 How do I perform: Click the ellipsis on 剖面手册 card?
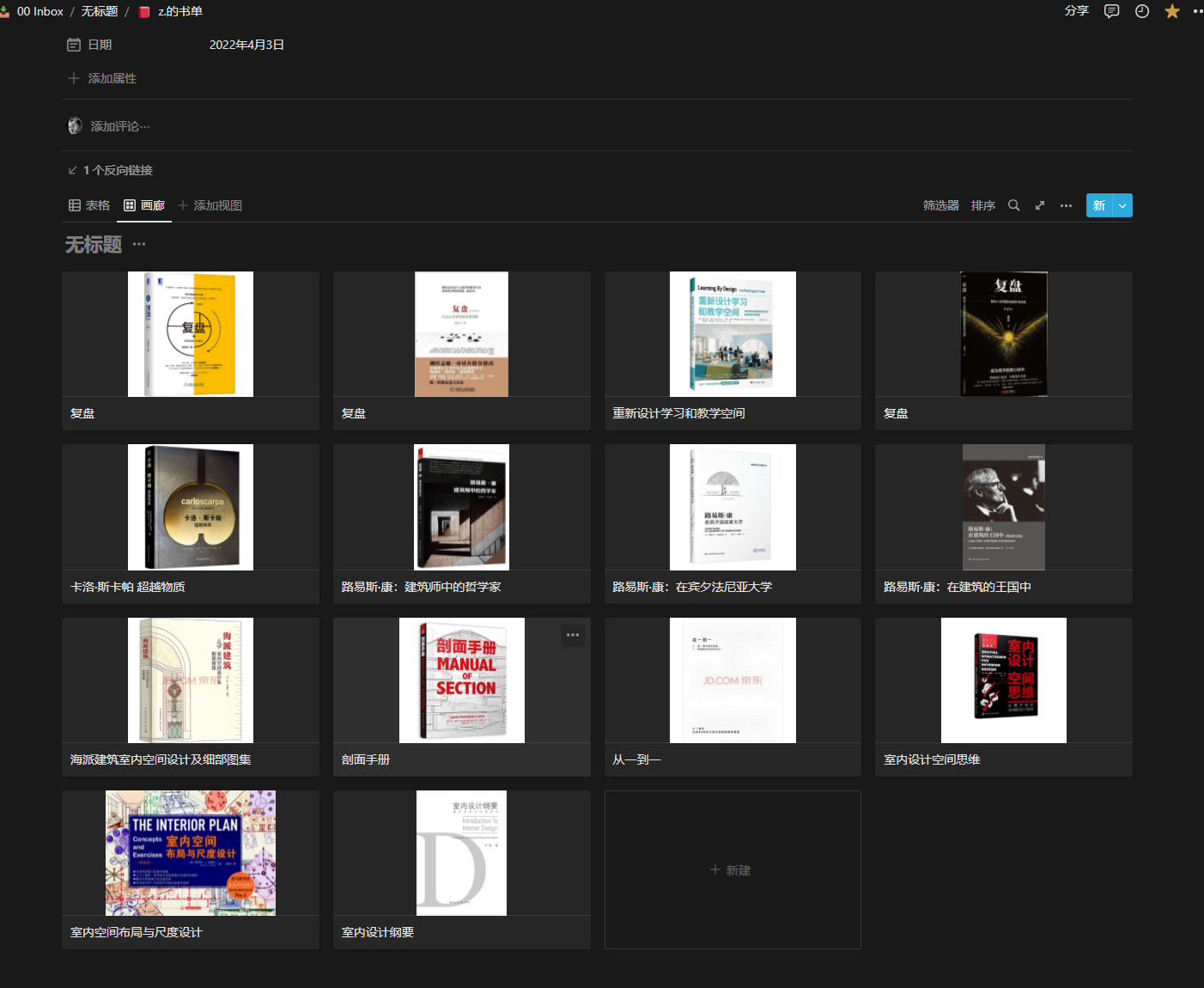(573, 635)
